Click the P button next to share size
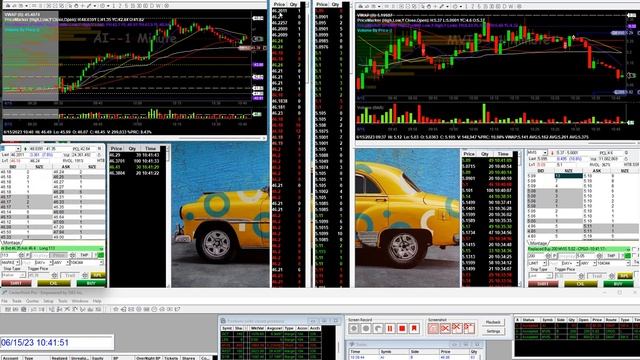Viewport: 640px width, 360px height. pyautogui.click(x=28, y=255)
